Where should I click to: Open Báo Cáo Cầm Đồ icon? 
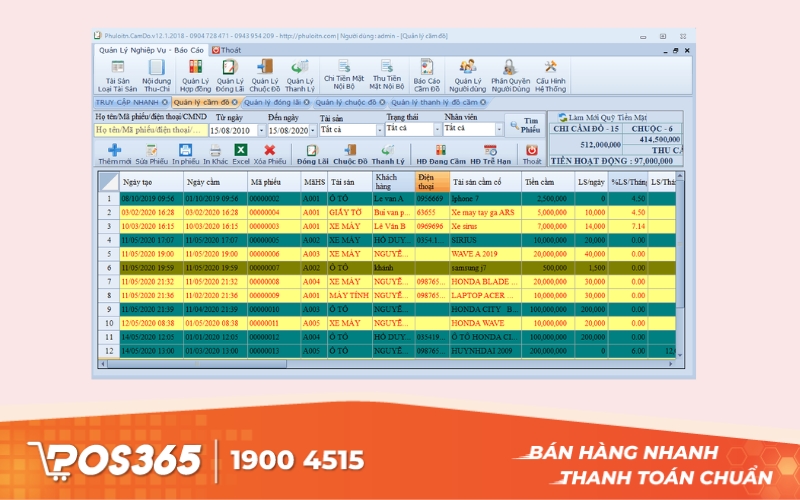pos(427,76)
